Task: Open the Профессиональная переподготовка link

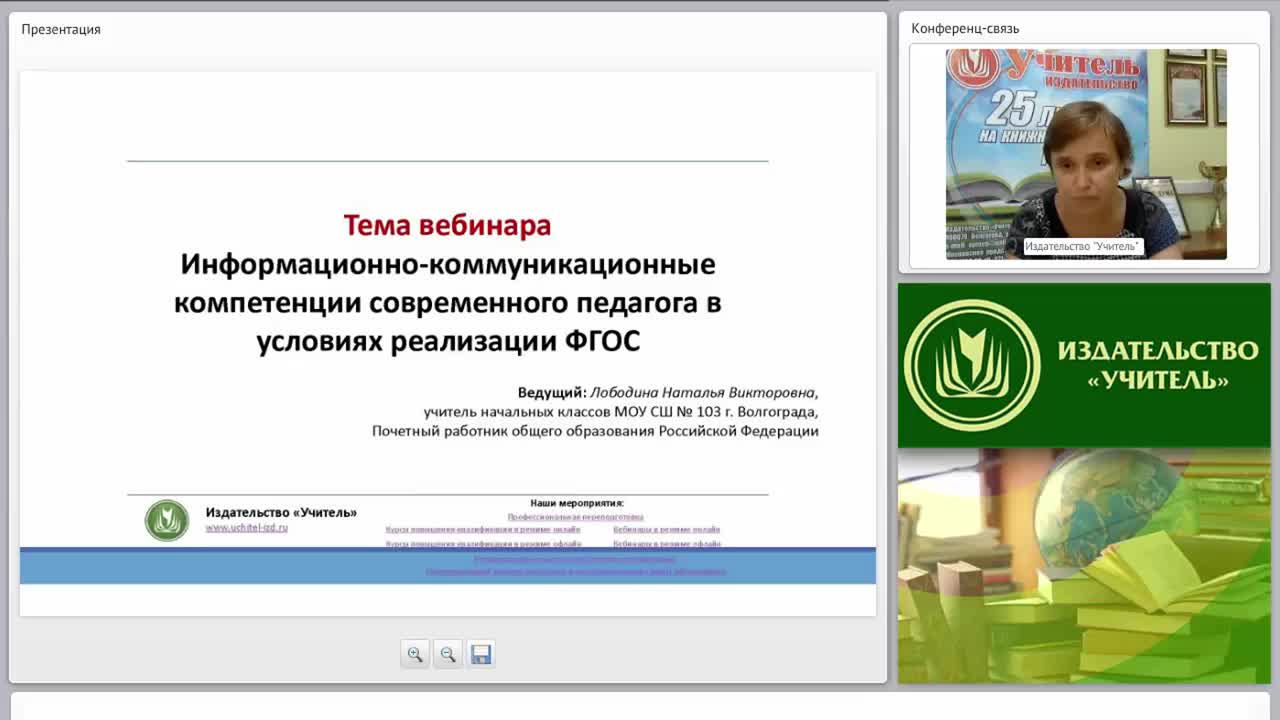Action: pos(575,517)
